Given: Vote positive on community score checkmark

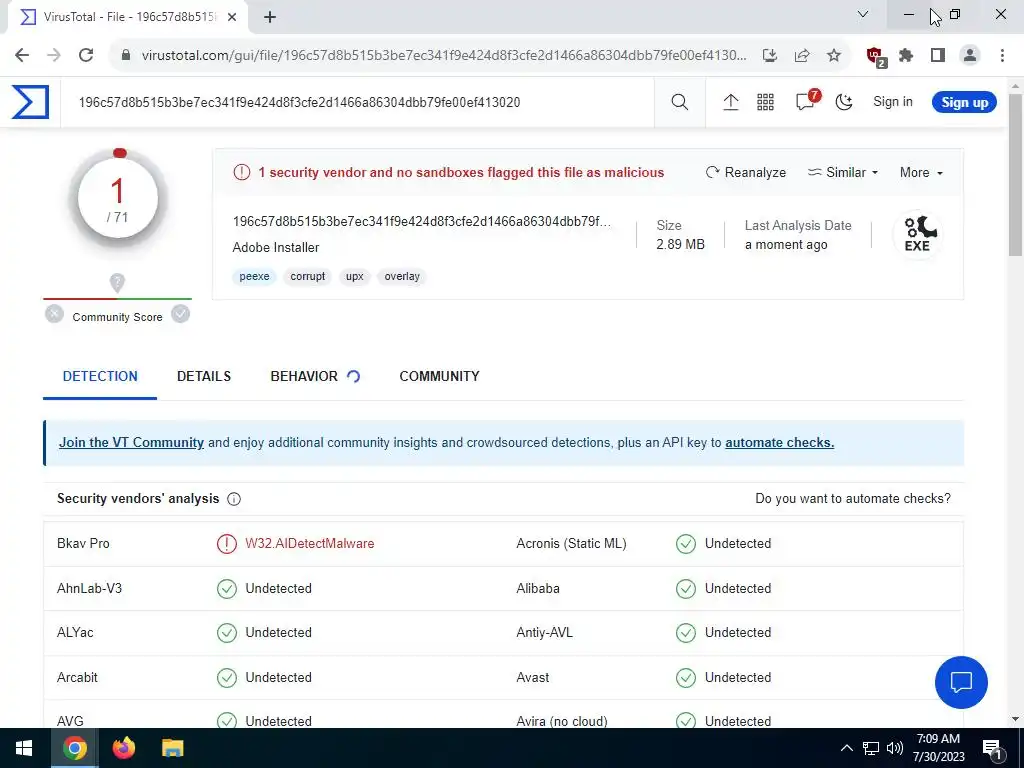Looking at the screenshot, I should pos(180,314).
